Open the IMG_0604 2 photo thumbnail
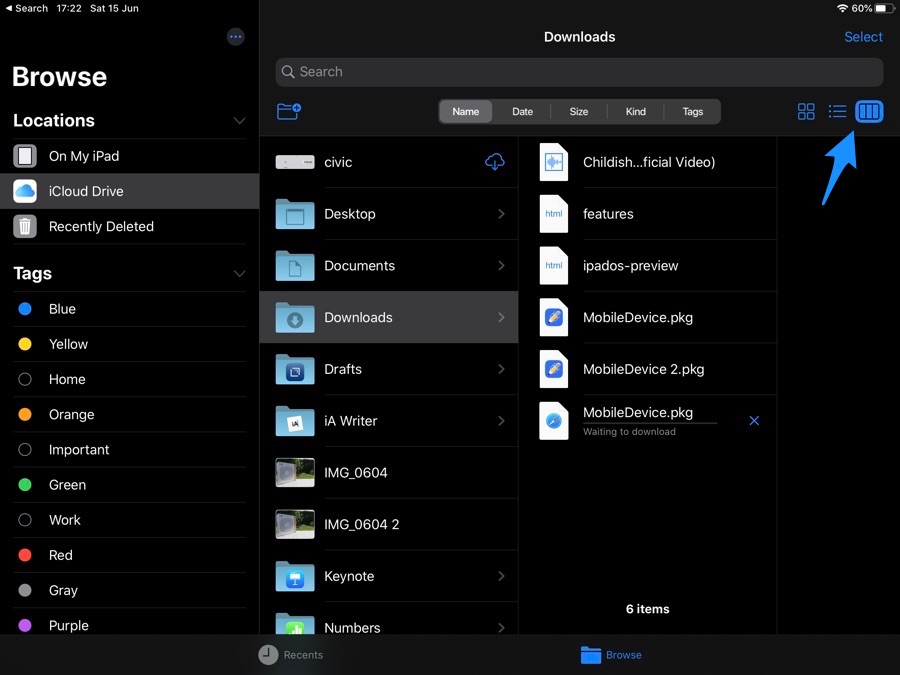The height and width of the screenshot is (675, 900). pyautogui.click(x=294, y=524)
